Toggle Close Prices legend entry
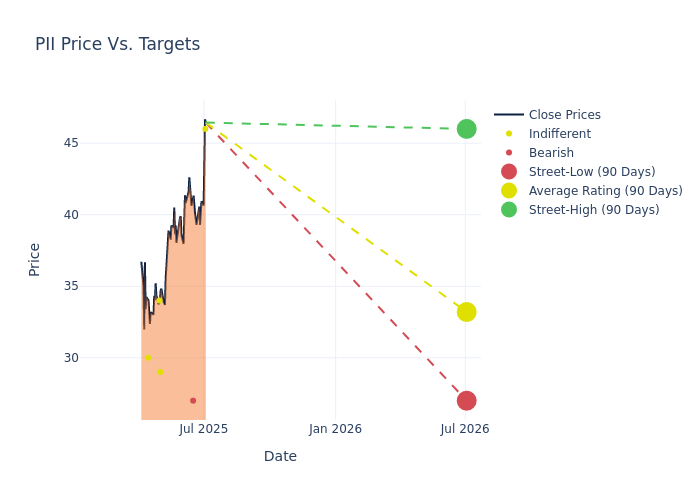 pos(564,115)
